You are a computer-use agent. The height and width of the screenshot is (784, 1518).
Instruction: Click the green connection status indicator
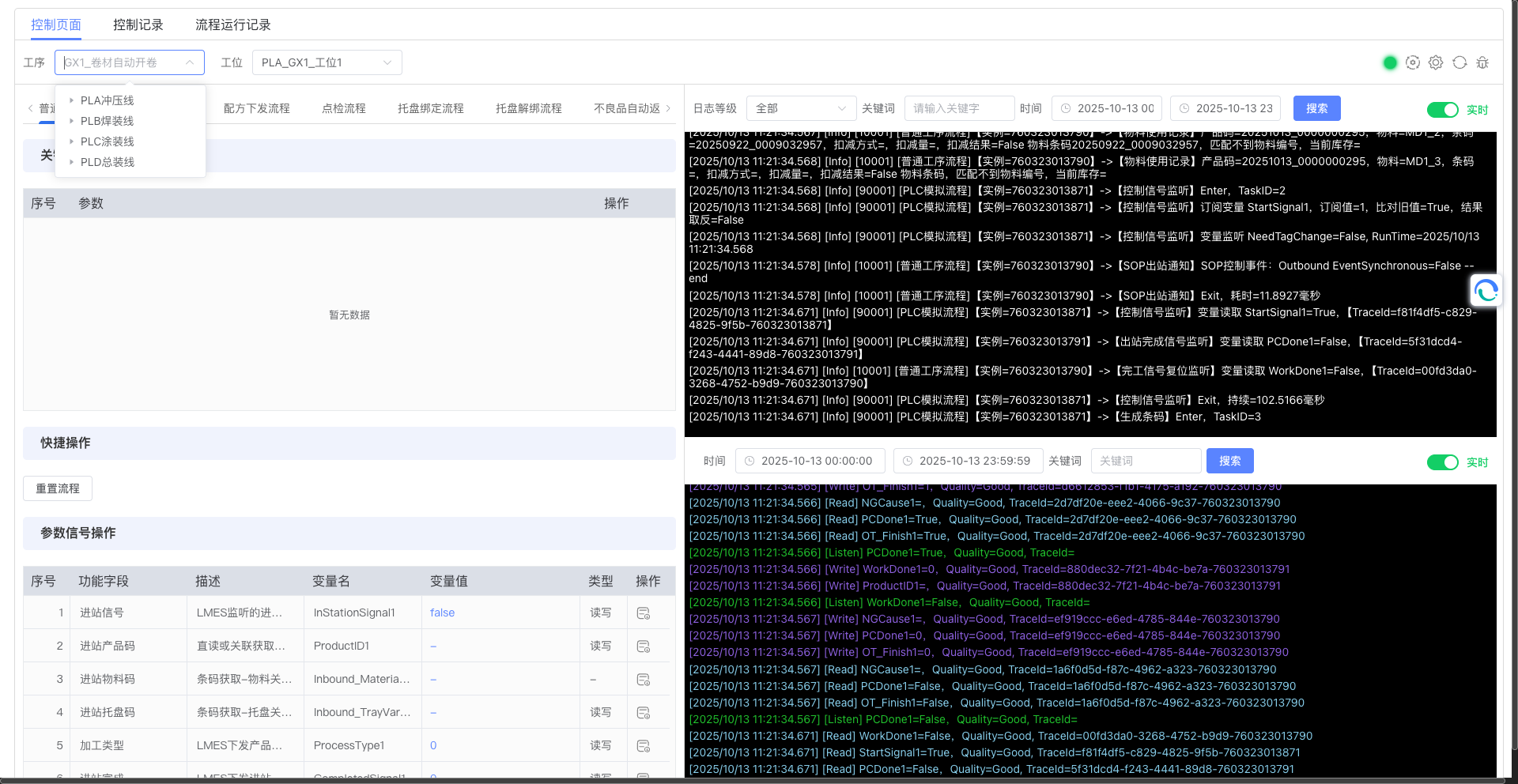tap(1390, 62)
